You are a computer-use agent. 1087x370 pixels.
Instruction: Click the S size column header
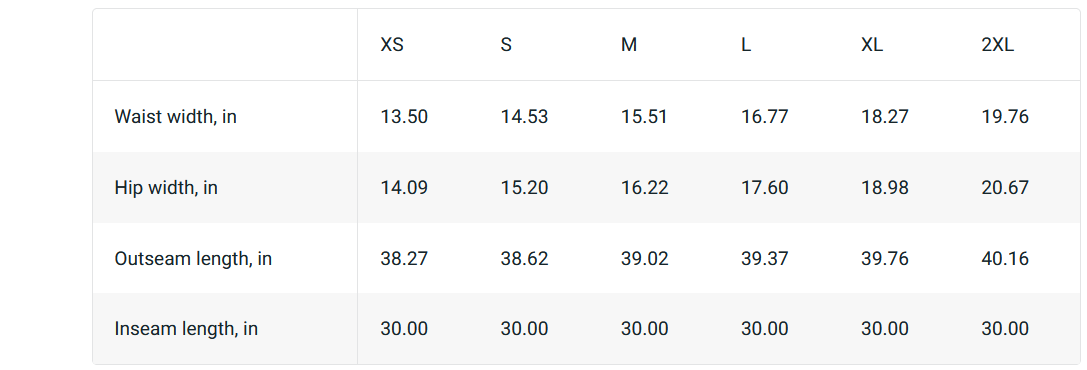(506, 45)
